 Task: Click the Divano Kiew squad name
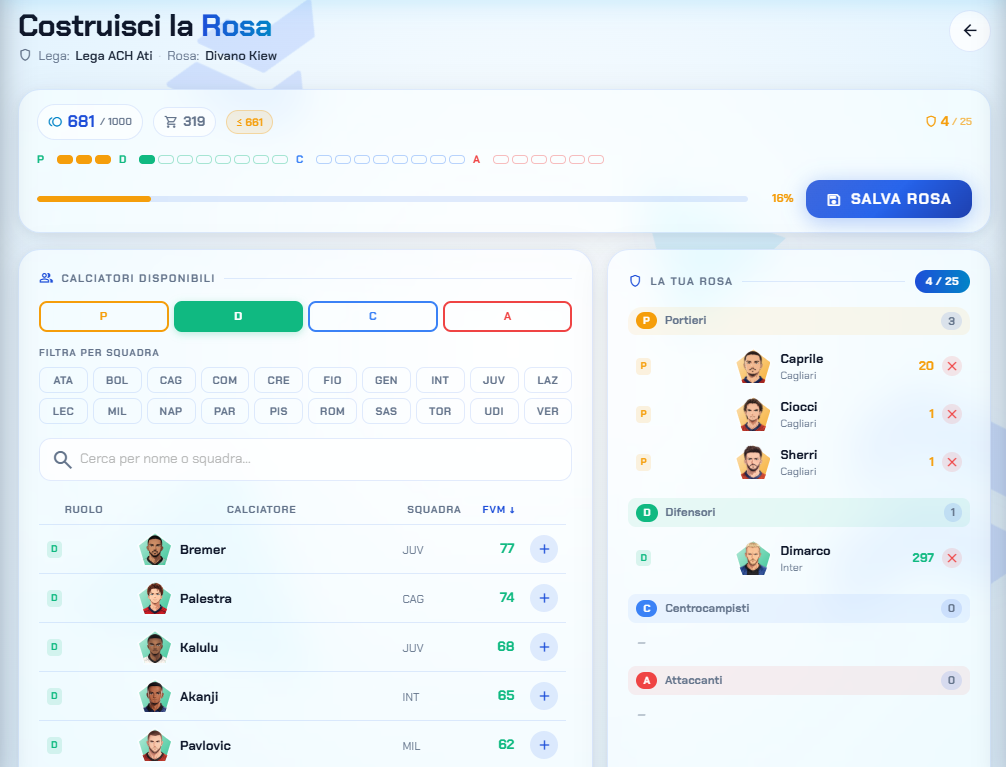tap(241, 56)
